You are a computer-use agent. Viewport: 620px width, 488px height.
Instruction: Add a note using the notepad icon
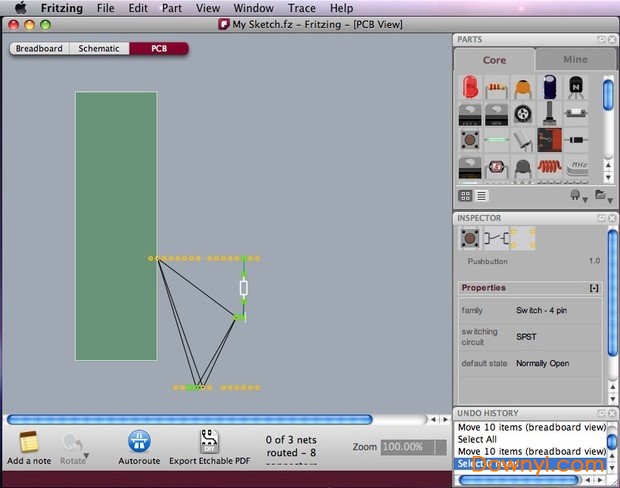pyautogui.click(x=29, y=441)
